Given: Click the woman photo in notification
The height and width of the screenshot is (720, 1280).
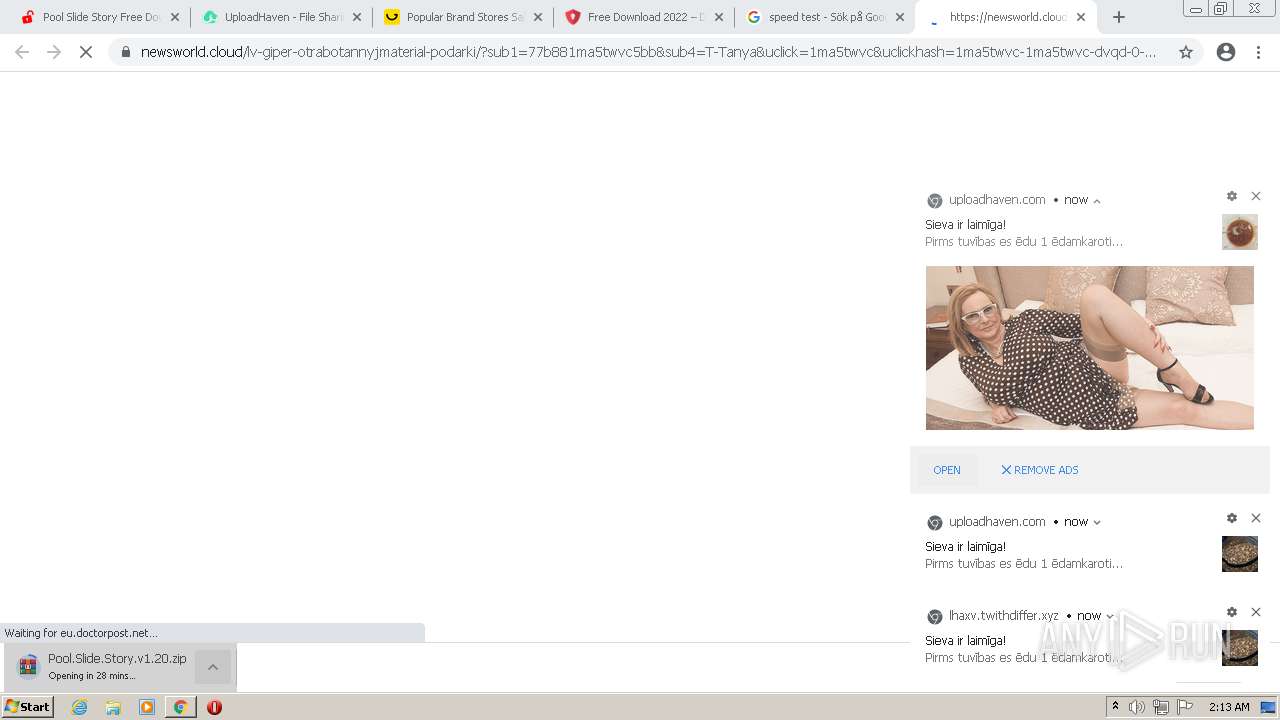Looking at the screenshot, I should click(x=1089, y=348).
